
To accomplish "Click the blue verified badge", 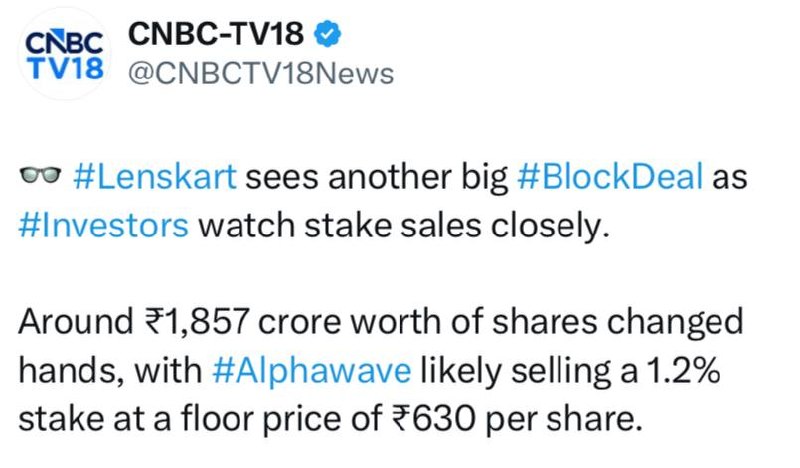I will pyautogui.click(x=327, y=34).
